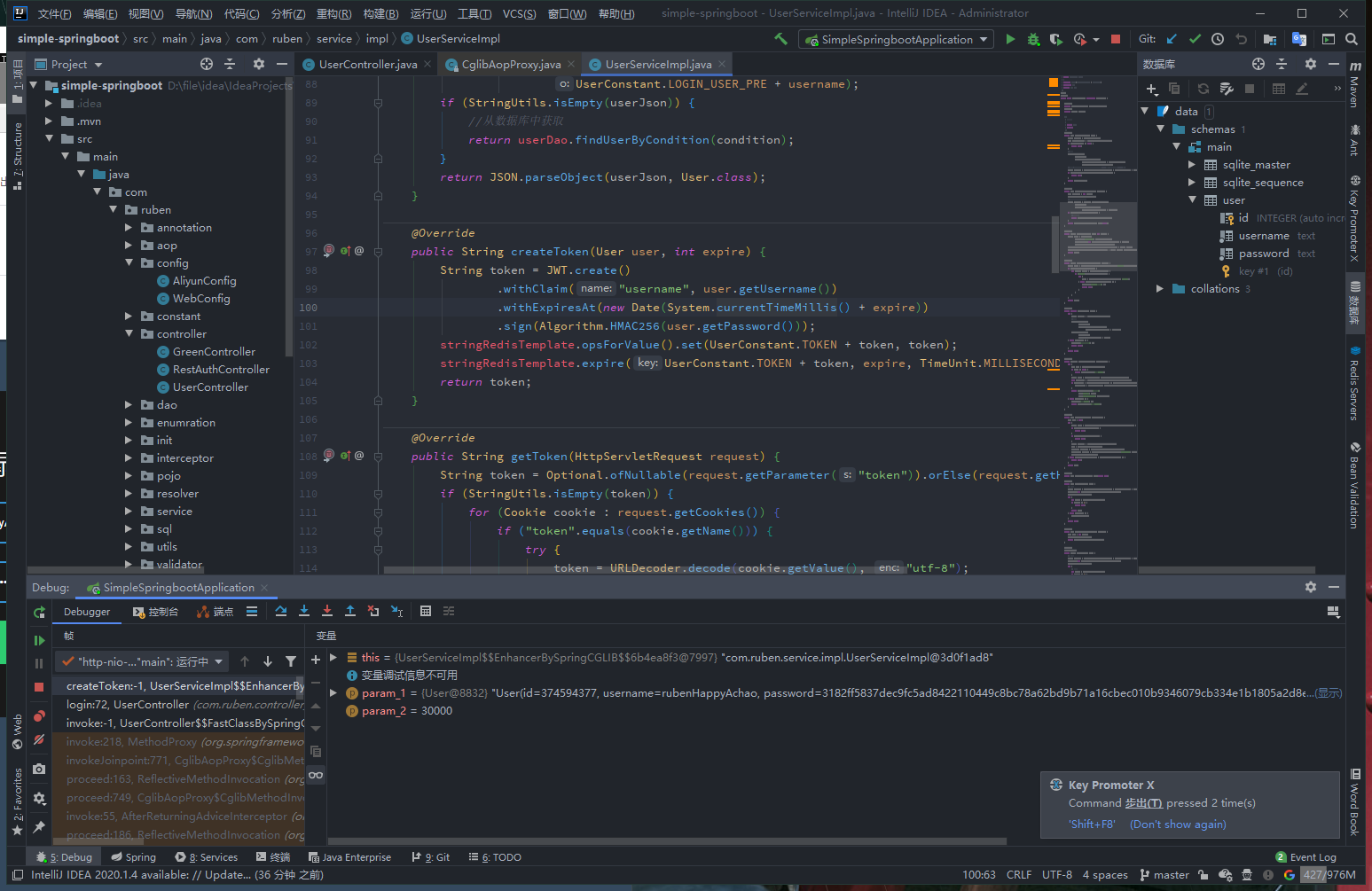
Task: Click the Evaluate Expression calculator icon
Action: tap(426, 612)
